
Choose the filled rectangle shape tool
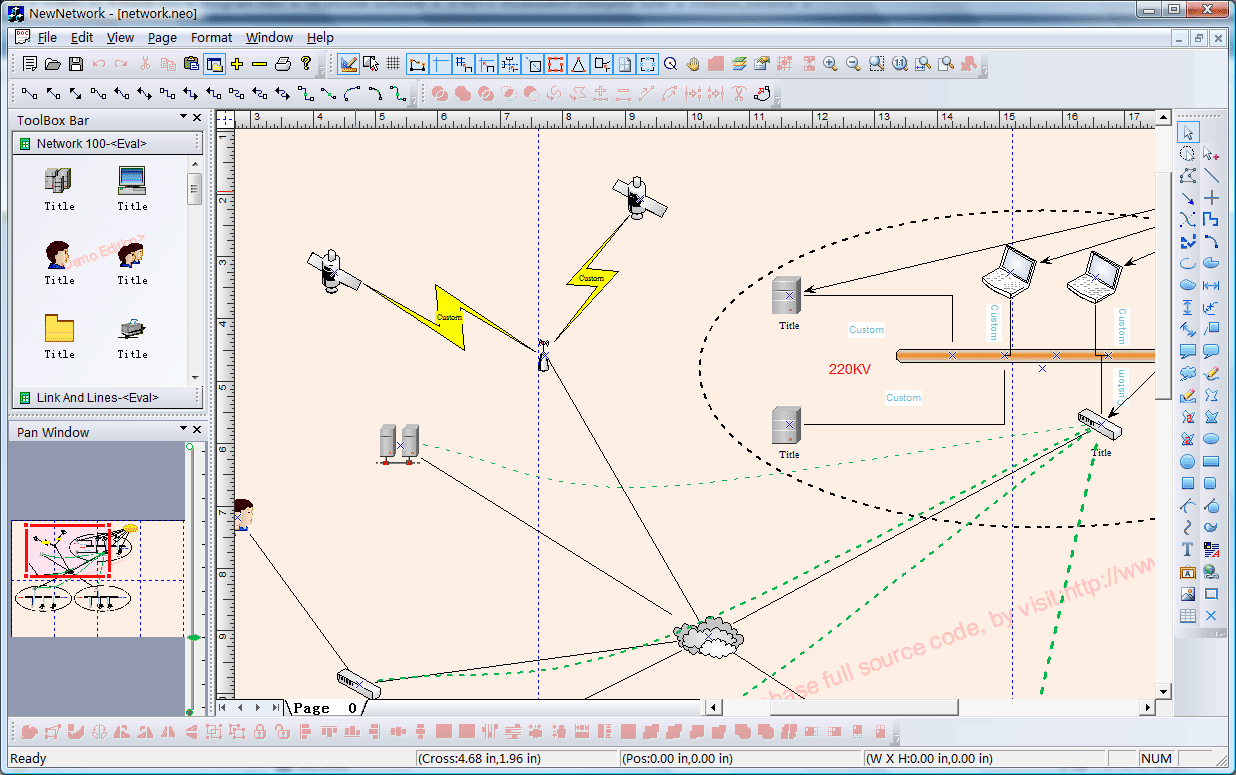1211,462
